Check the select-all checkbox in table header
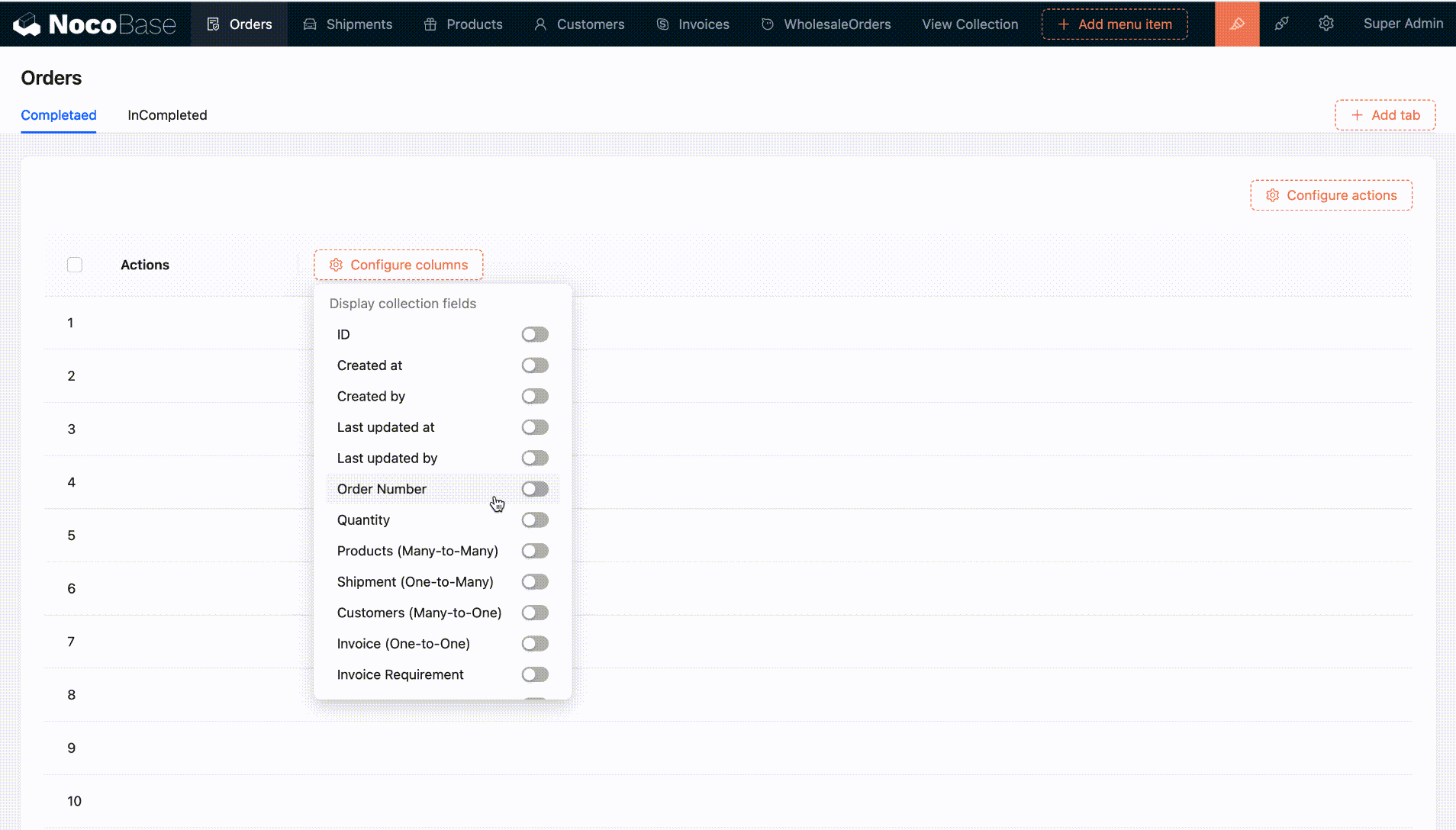The image size is (1456, 830). pyautogui.click(x=75, y=265)
